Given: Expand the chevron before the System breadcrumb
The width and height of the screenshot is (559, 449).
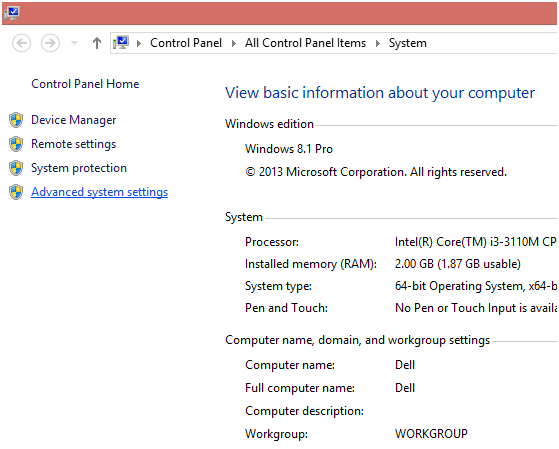Looking at the screenshot, I should coord(378,44).
